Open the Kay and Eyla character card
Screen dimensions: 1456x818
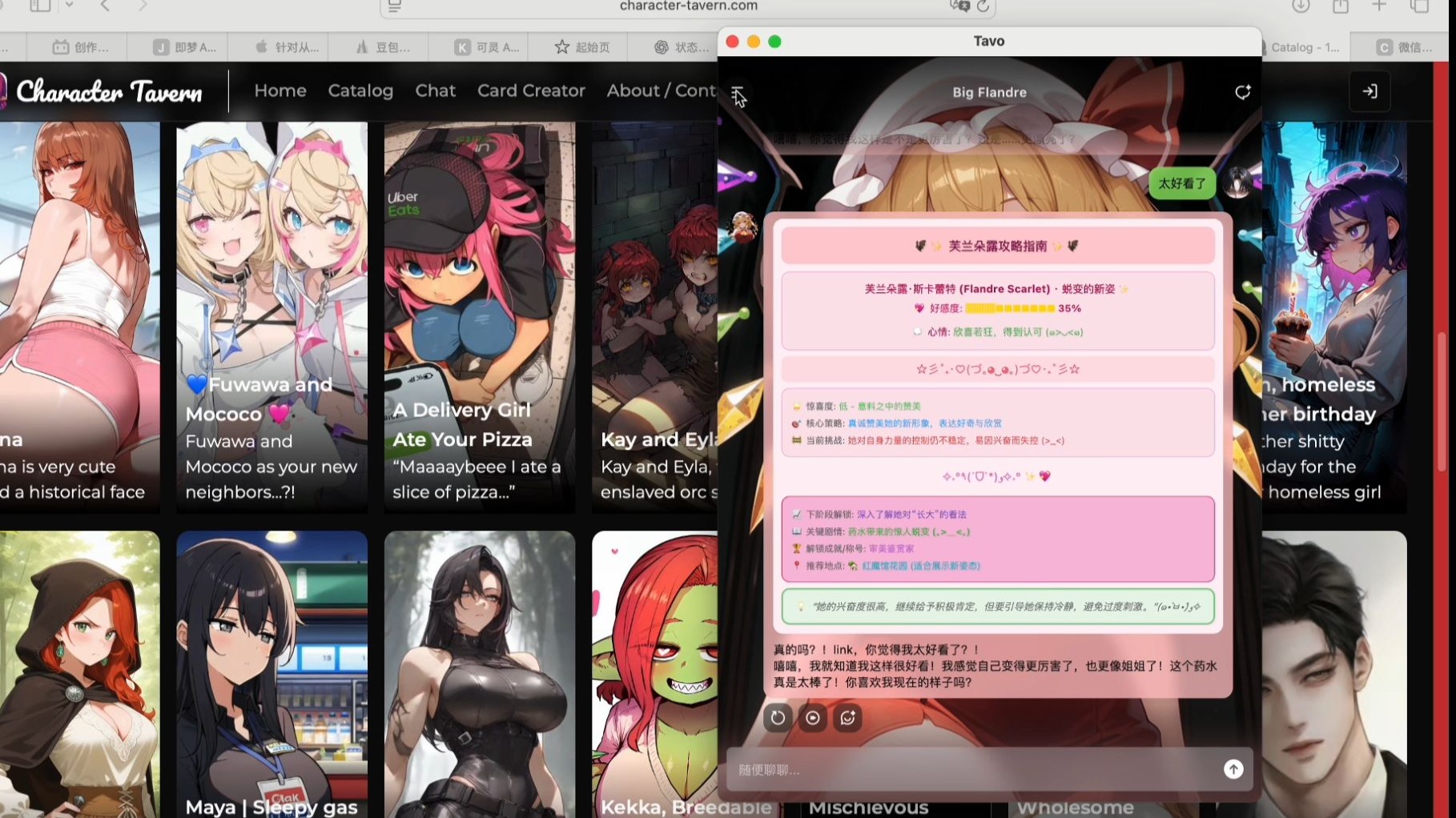pyautogui.click(x=654, y=317)
